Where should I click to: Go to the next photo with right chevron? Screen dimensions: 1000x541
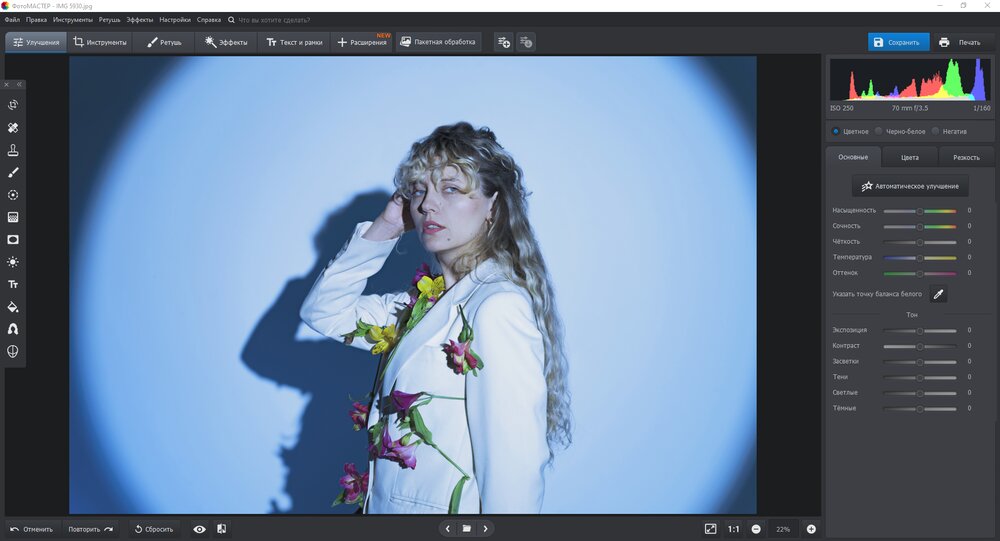[486, 529]
